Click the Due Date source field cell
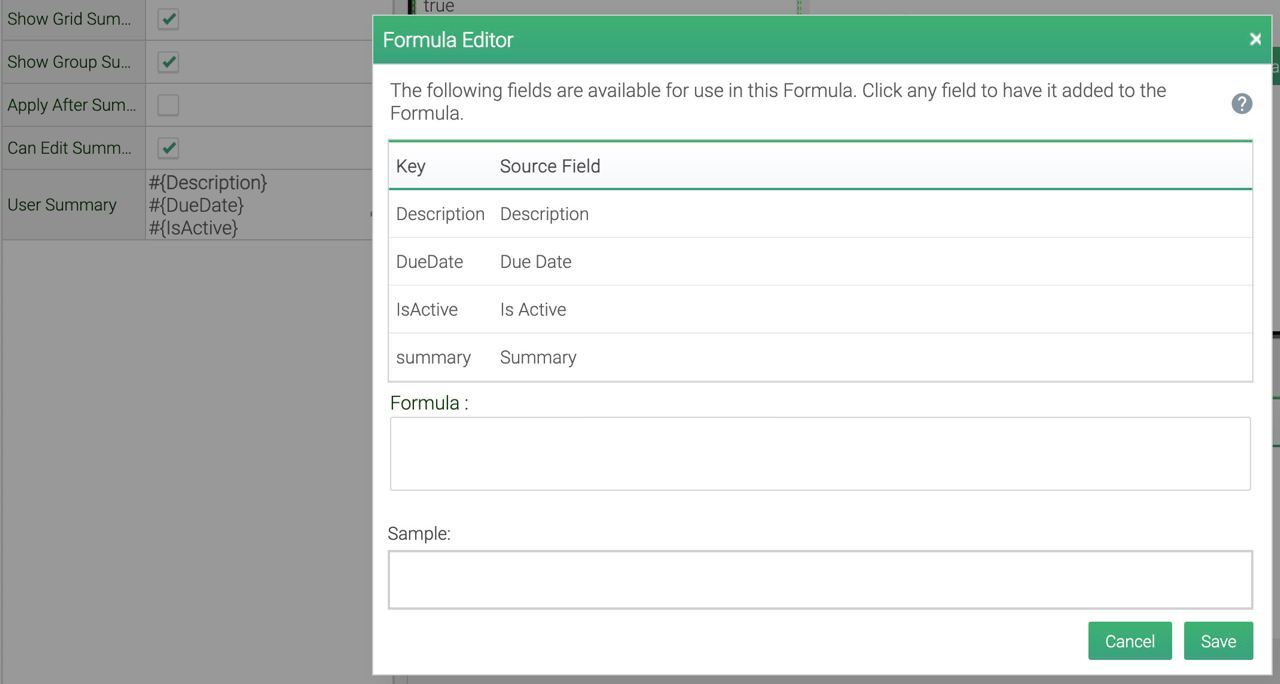 click(x=536, y=262)
